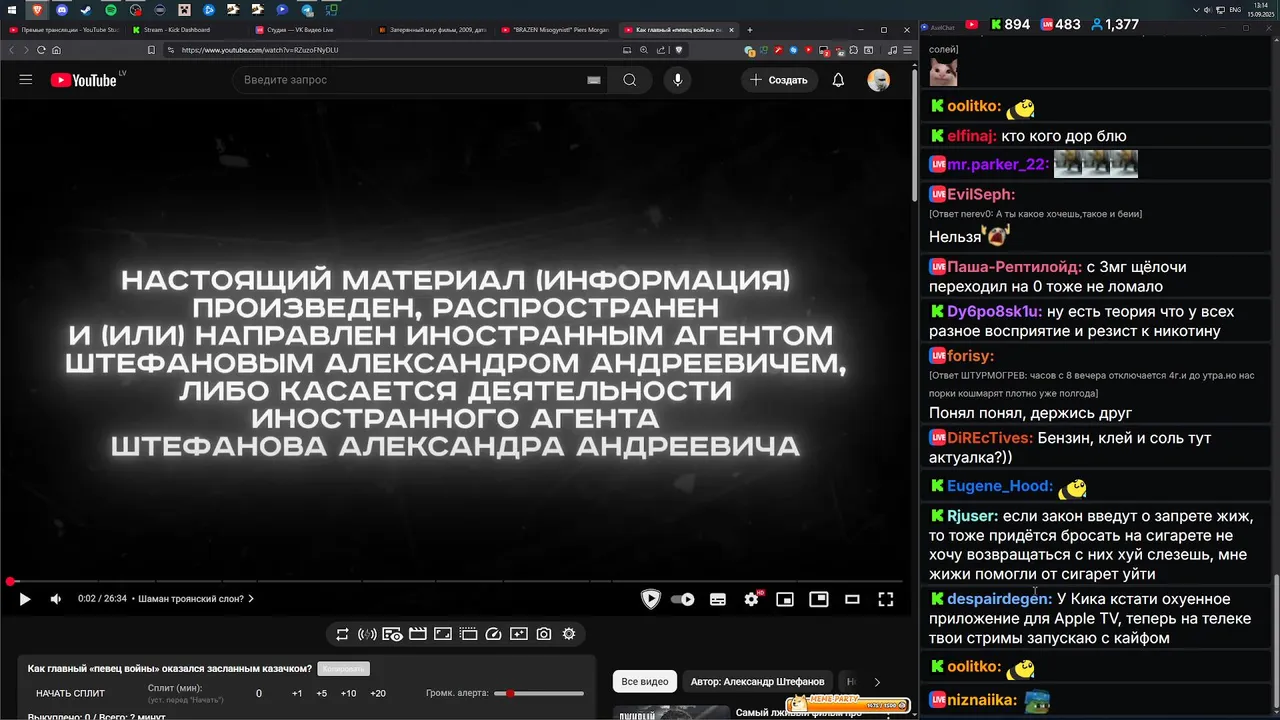This screenshot has width=1280, height=720.
Task: Click the expand-window icon in extension toolbar
Action: [x=443, y=634]
